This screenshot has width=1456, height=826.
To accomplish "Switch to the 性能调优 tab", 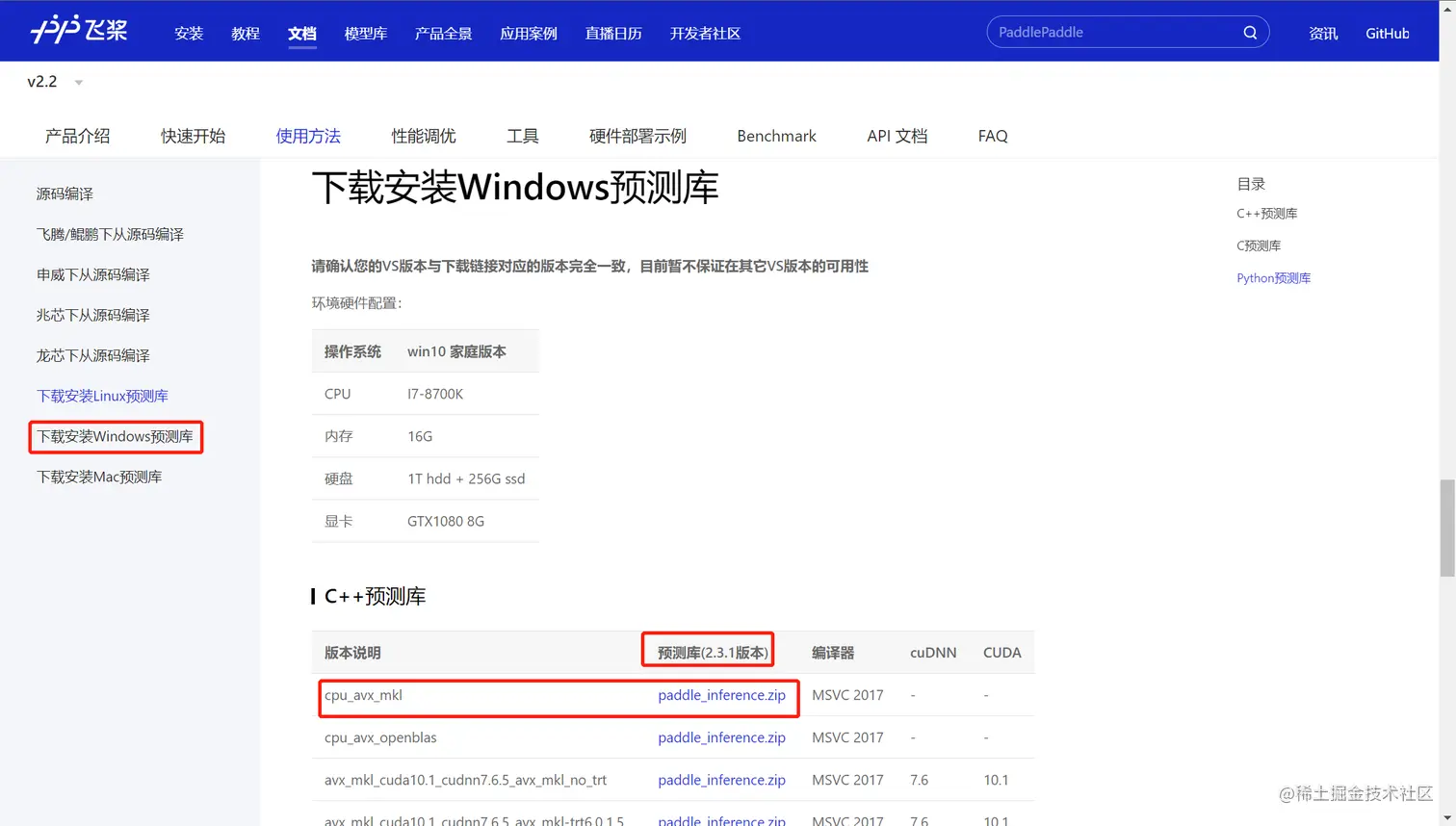I will point(424,136).
